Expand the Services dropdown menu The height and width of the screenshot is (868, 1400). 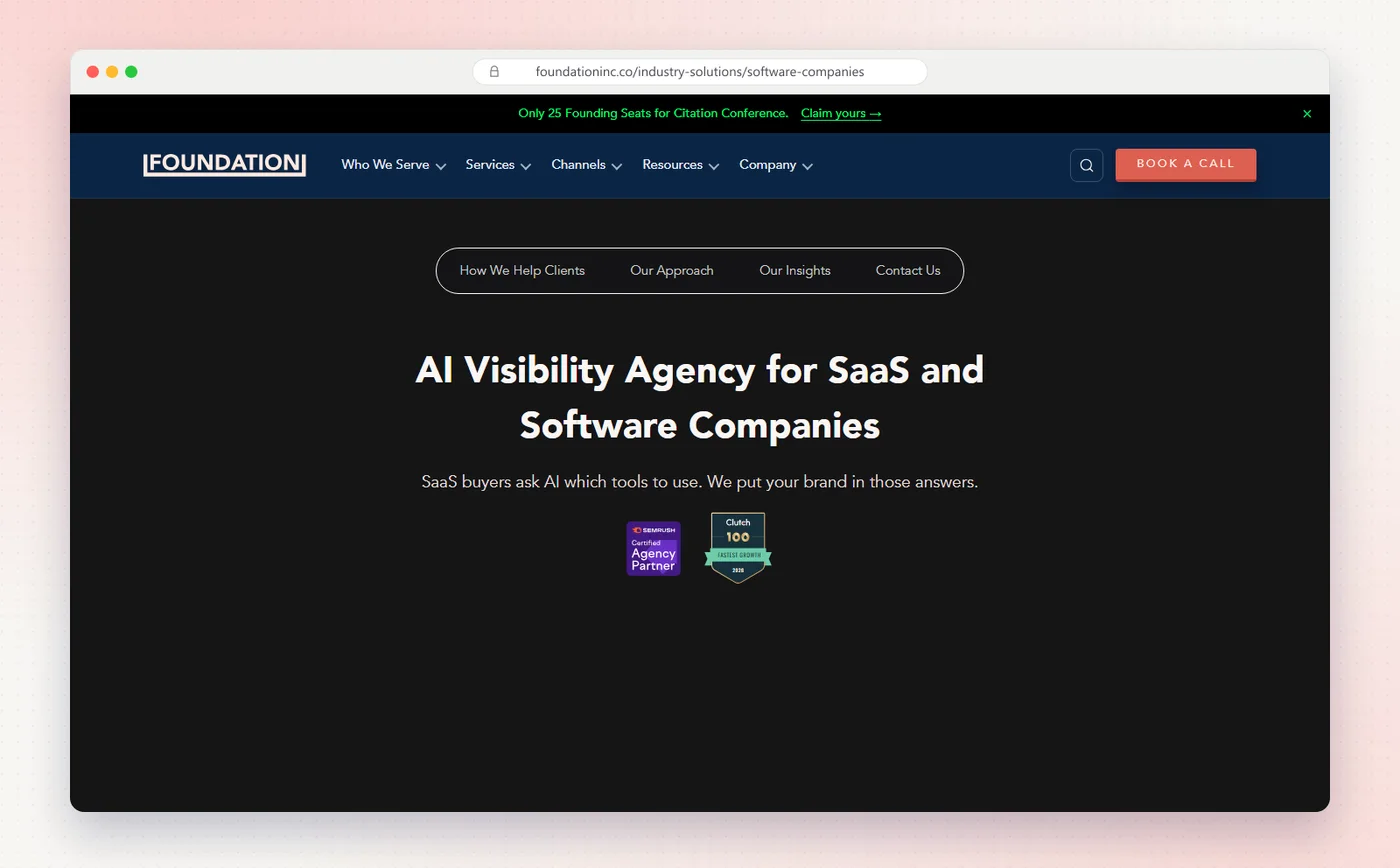(x=498, y=165)
